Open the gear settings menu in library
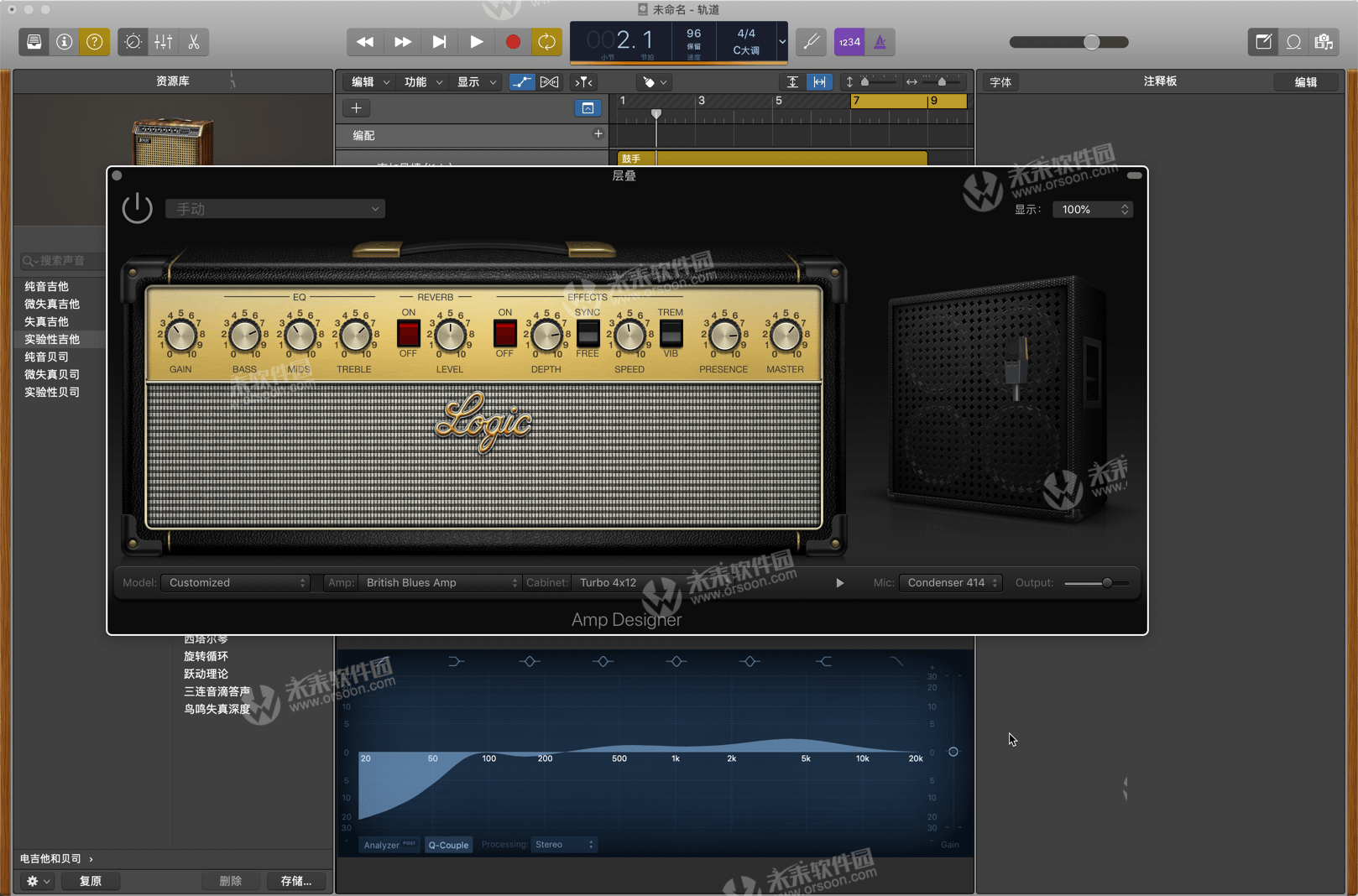 tap(37, 881)
